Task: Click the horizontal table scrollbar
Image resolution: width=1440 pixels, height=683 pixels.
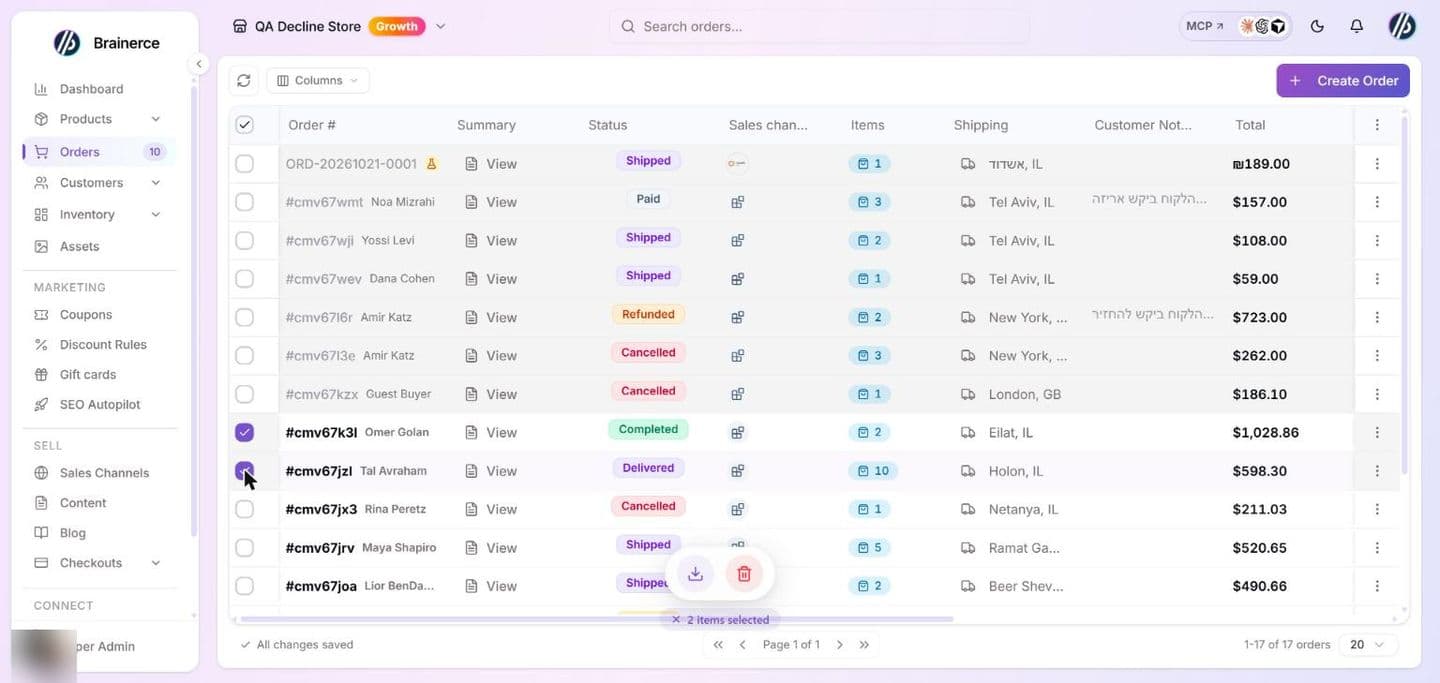Action: [597, 619]
